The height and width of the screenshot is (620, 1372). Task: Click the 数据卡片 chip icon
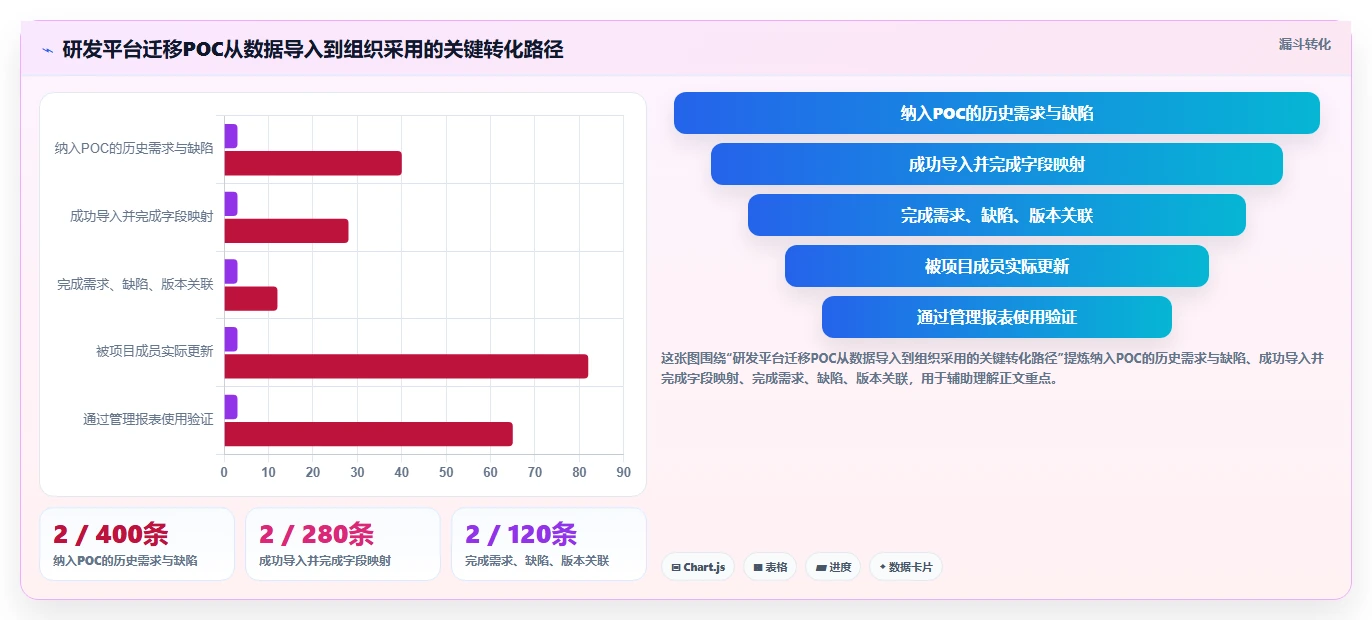882,567
